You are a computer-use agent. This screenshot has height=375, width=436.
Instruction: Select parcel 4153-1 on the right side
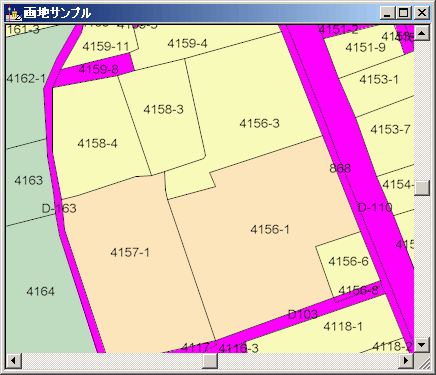point(379,80)
